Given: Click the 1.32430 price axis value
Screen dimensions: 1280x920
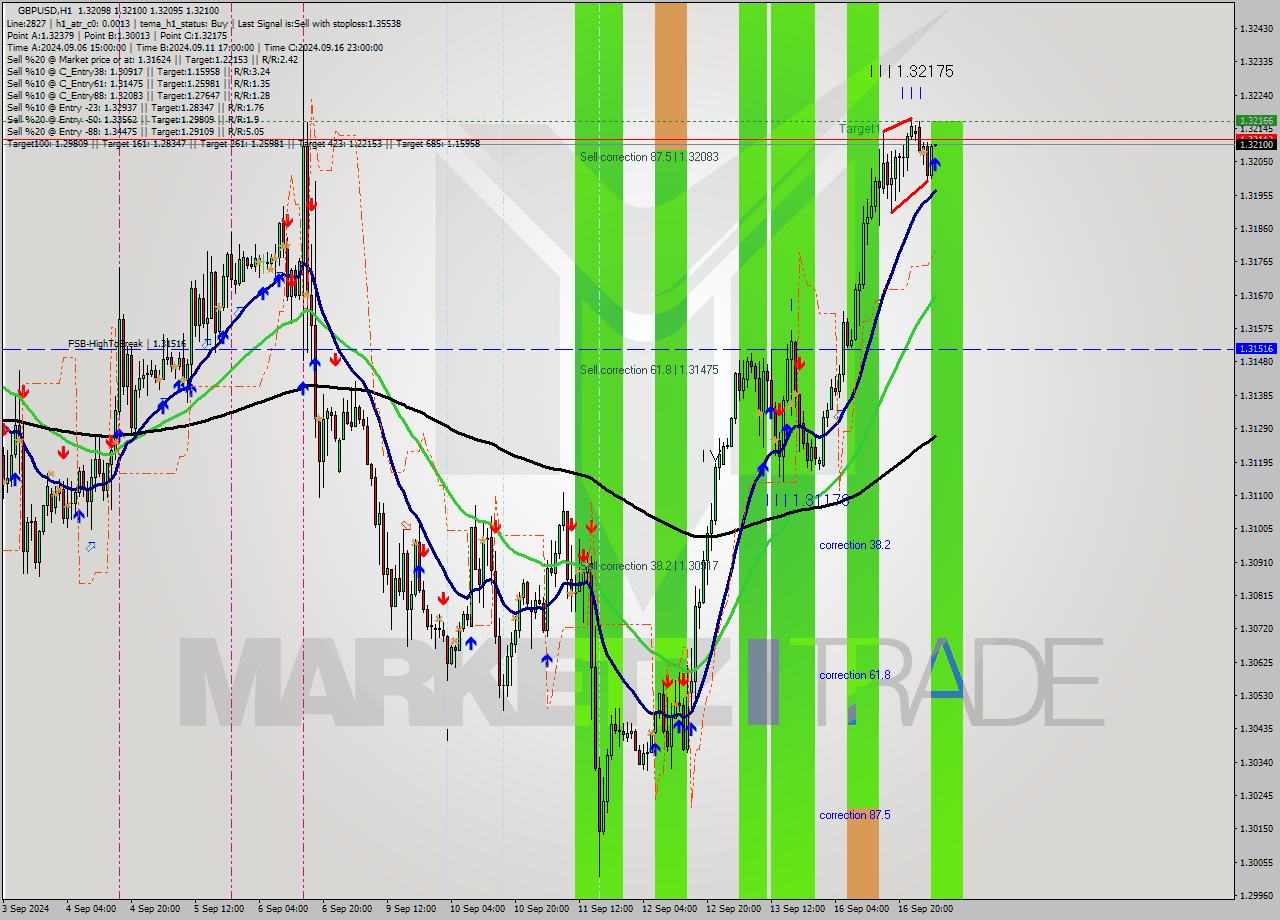Looking at the screenshot, I should click(x=1256, y=28).
